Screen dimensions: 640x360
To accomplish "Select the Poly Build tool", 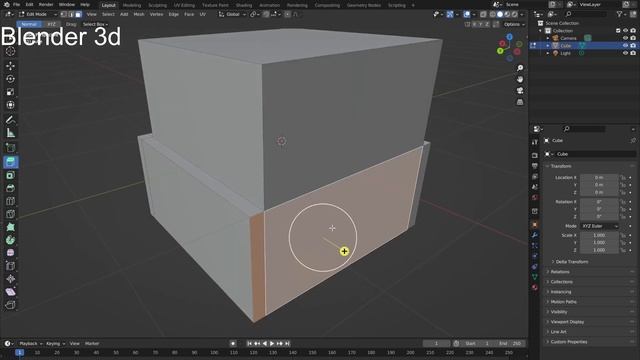I will click(x=11, y=227).
